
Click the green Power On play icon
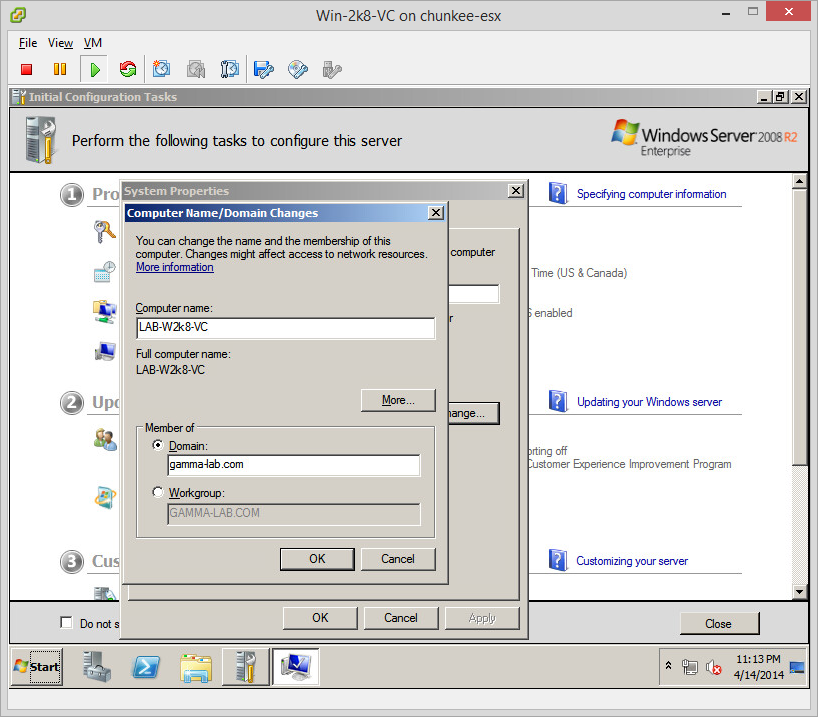tap(94, 69)
